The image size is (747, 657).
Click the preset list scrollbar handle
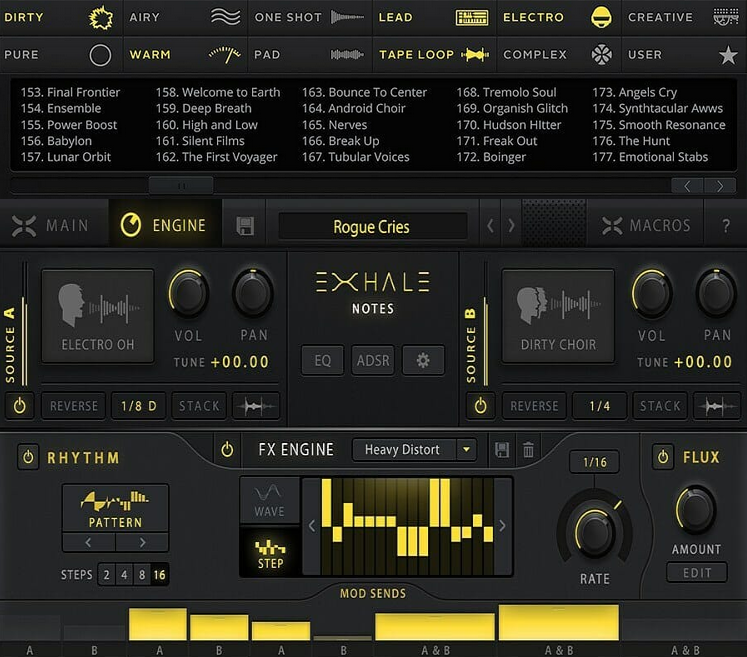tap(181, 185)
